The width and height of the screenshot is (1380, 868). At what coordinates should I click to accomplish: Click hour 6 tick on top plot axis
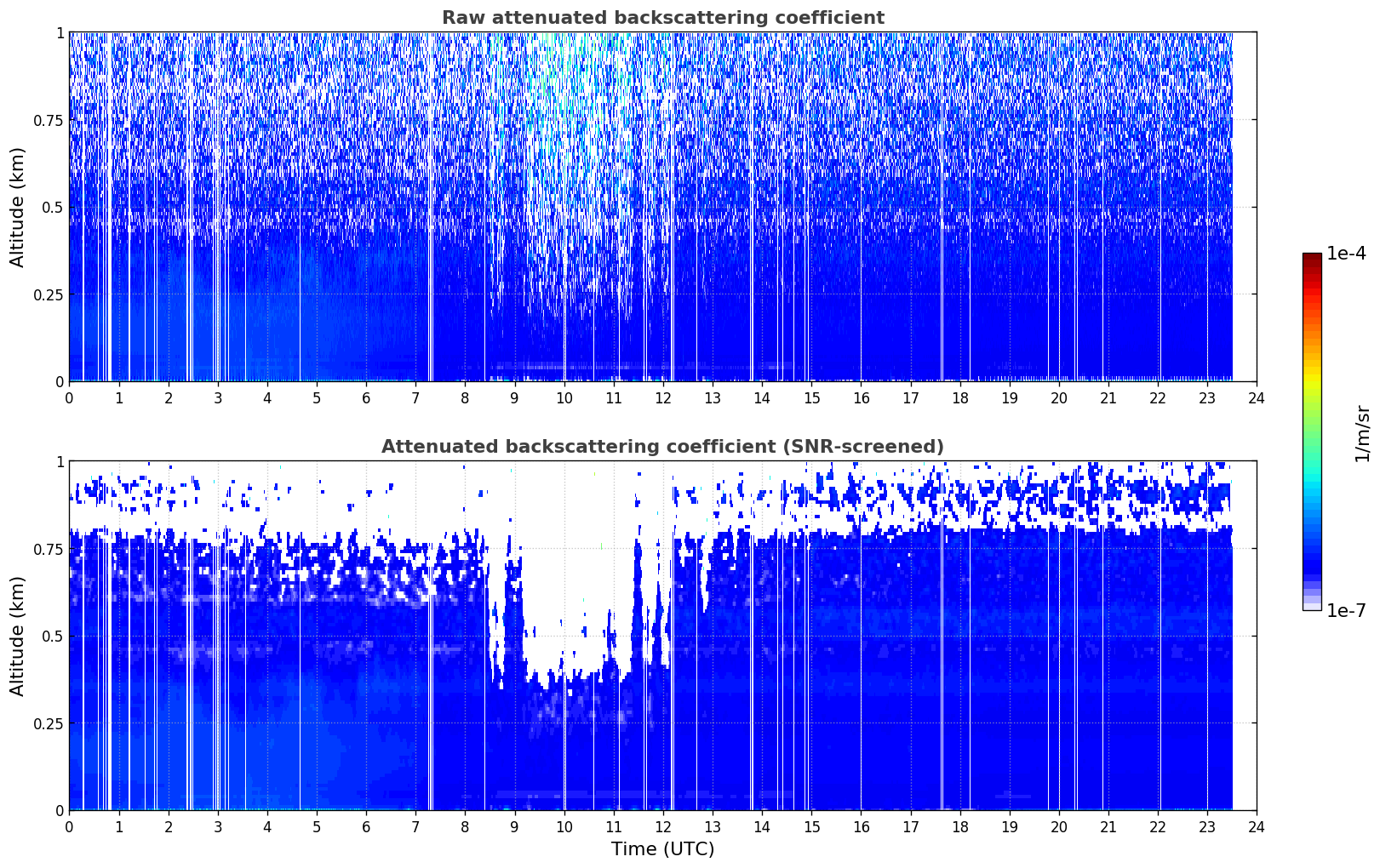(366, 398)
